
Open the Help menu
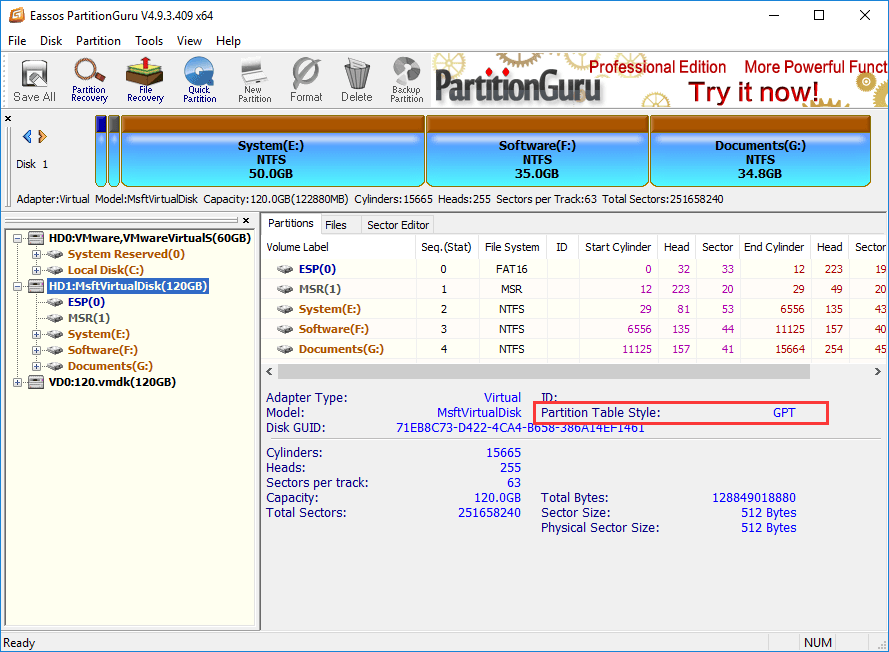click(x=228, y=41)
